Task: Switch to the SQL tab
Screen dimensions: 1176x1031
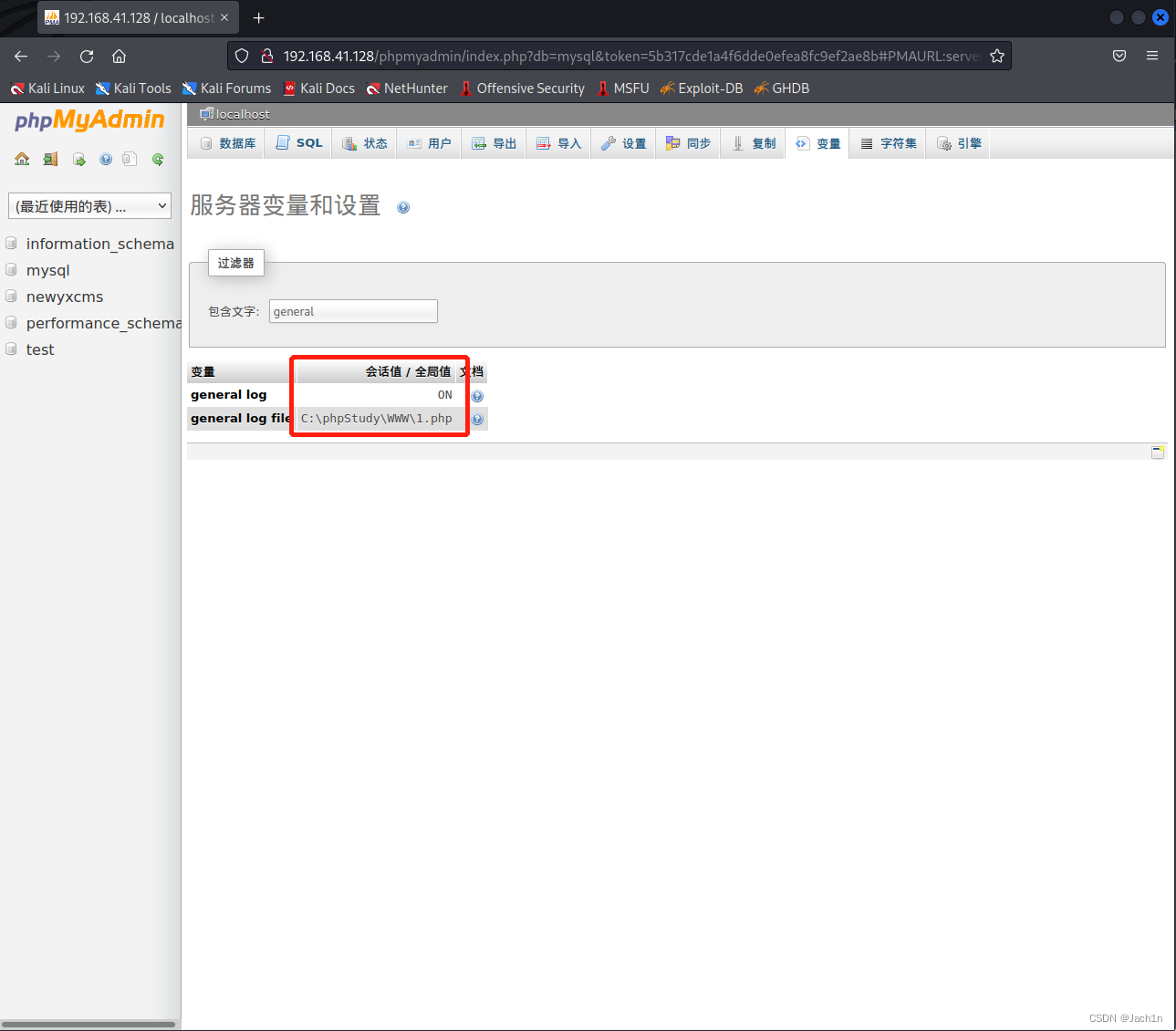Action: pyautogui.click(x=298, y=143)
